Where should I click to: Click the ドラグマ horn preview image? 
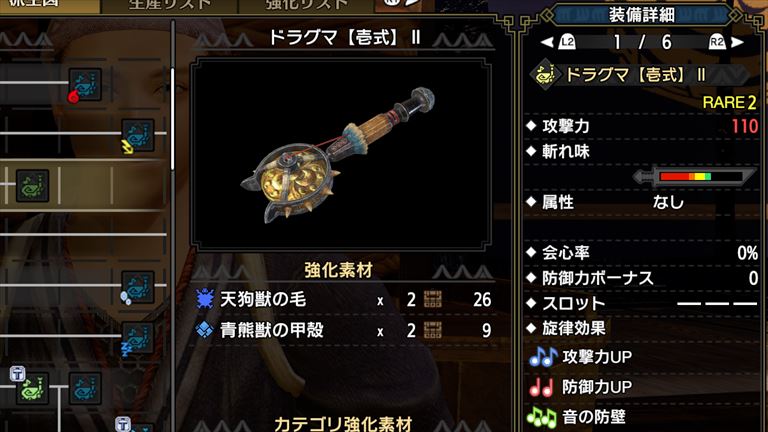[340, 154]
